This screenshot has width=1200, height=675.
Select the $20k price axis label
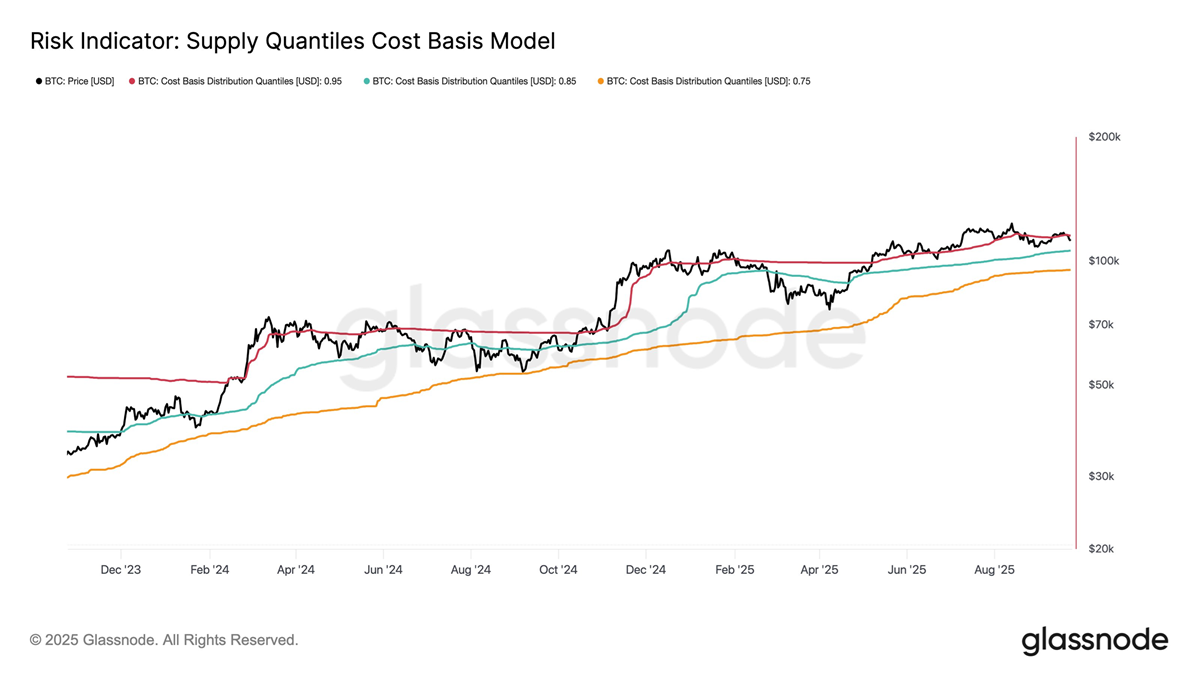pos(1101,549)
